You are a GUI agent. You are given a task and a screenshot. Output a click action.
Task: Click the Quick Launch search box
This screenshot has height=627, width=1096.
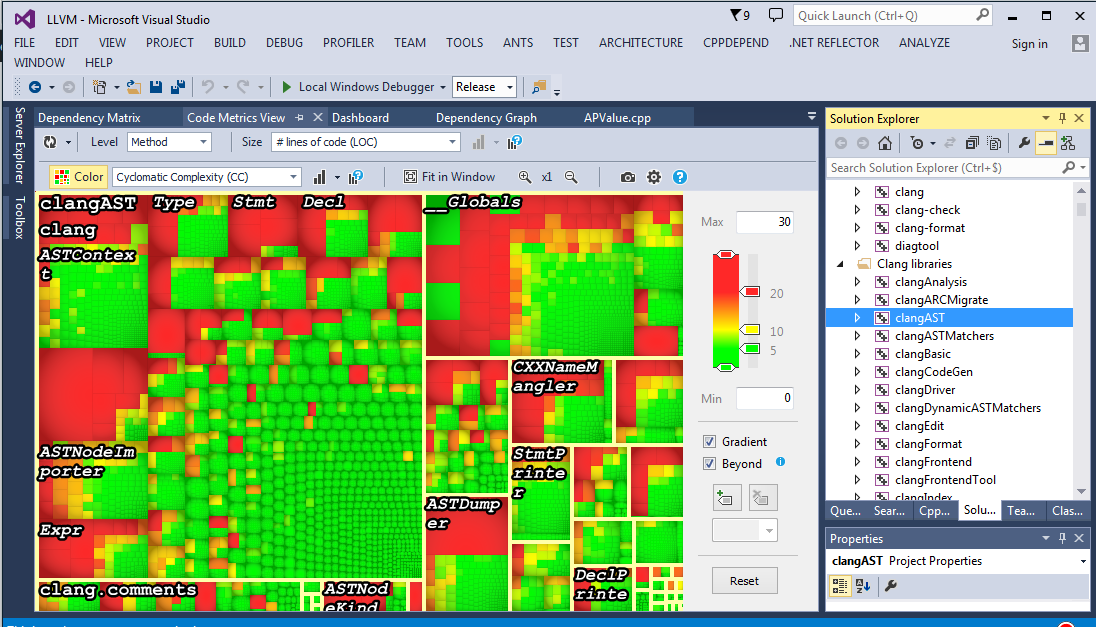click(x=893, y=15)
